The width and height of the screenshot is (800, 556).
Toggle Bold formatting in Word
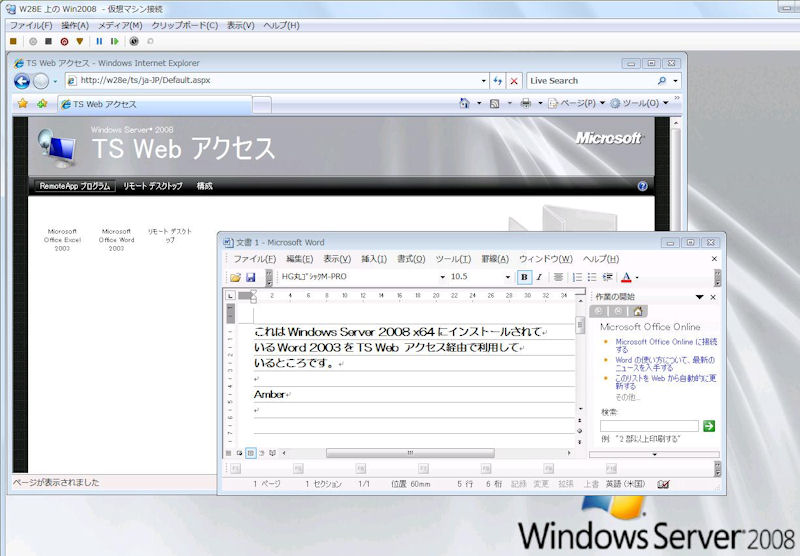click(524, 277)
